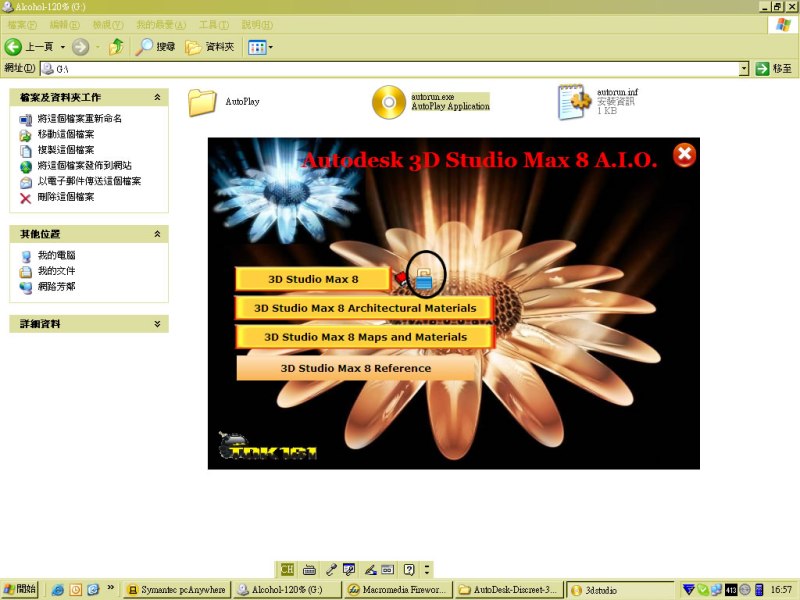Open language bar options dropdown
Viewport: 800px width, 600px height.
coord(427,569)
